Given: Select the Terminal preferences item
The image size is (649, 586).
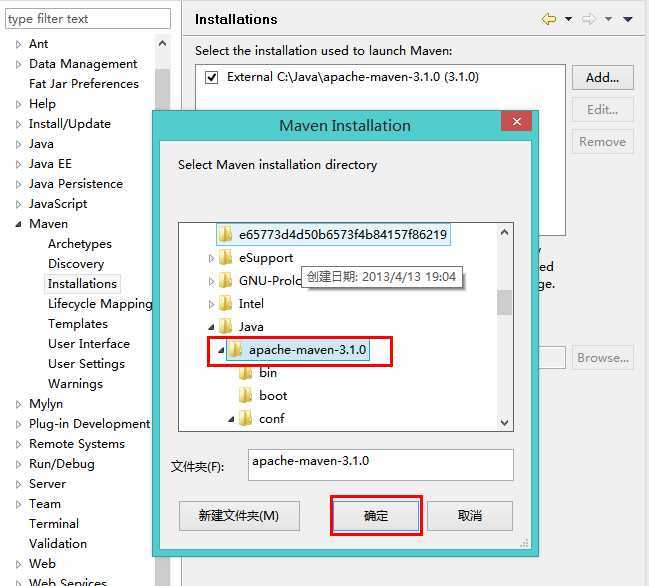Looking at the screenshot, I should (54, 524).
